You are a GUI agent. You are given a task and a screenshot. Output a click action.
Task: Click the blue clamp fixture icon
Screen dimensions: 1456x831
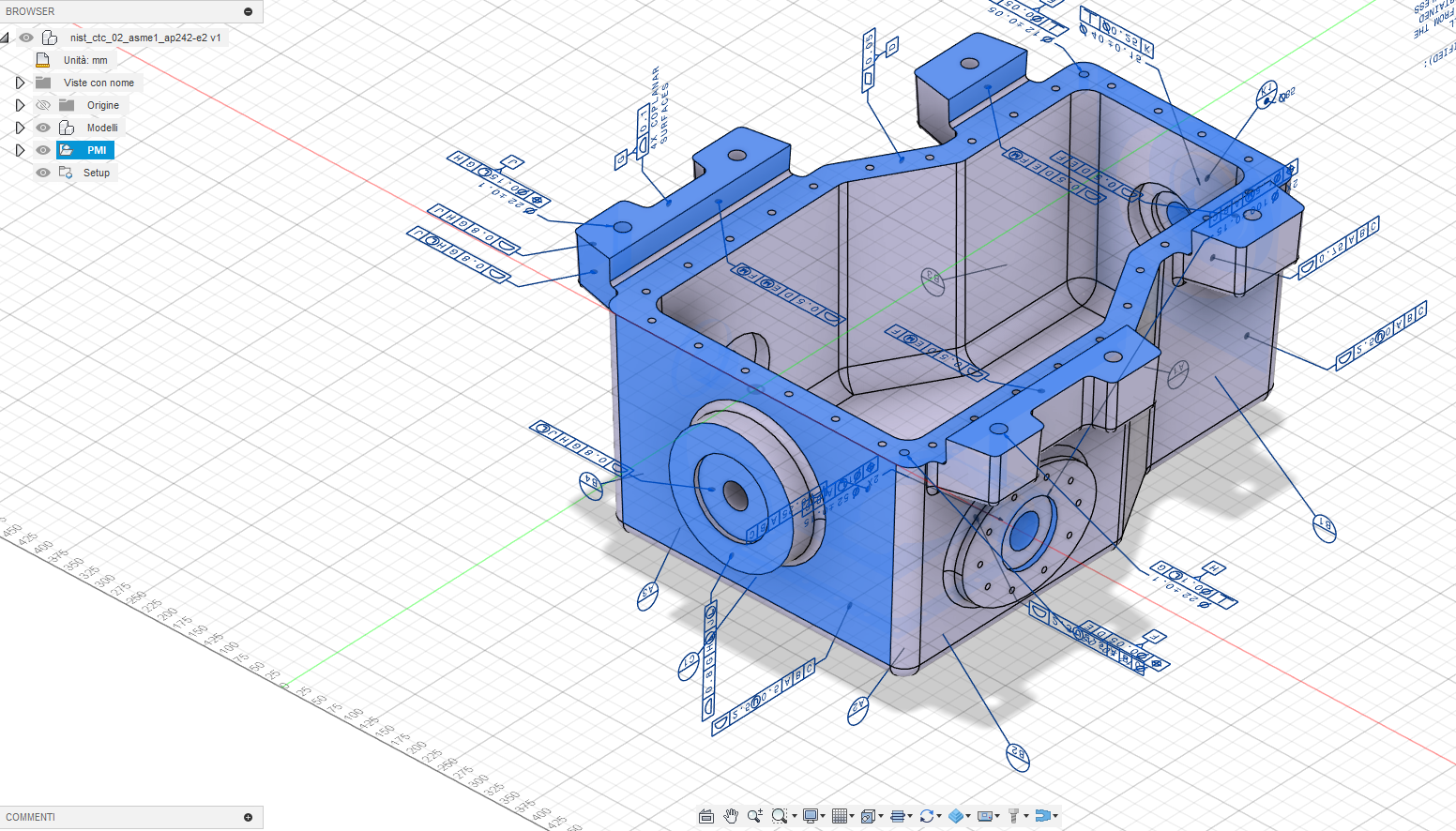click(x=1041, y=816)
